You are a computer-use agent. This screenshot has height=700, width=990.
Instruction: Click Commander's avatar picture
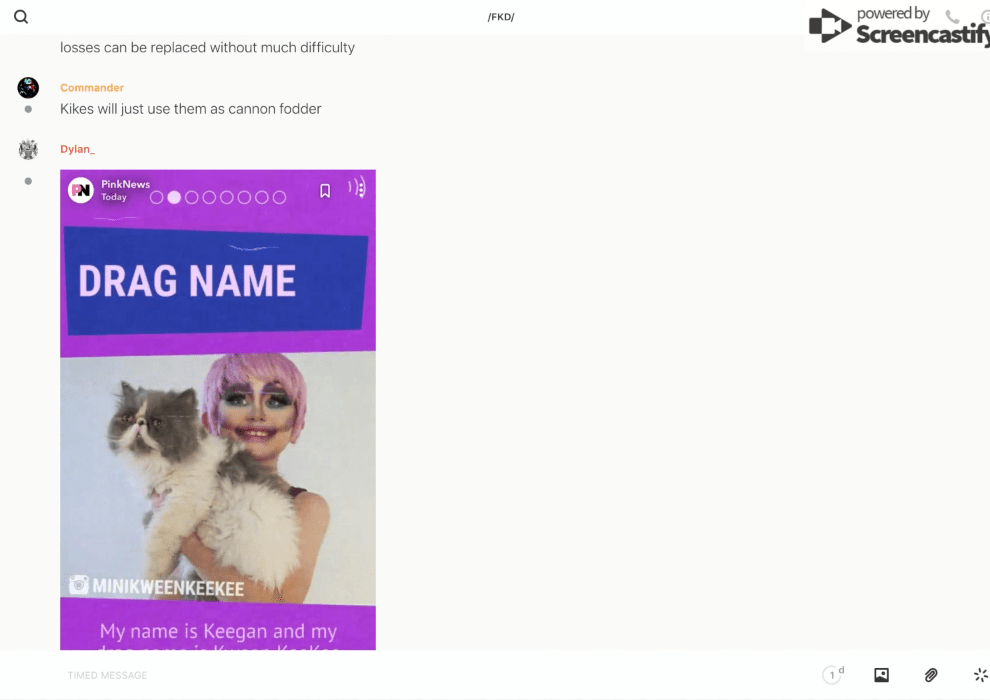(28, 88)
